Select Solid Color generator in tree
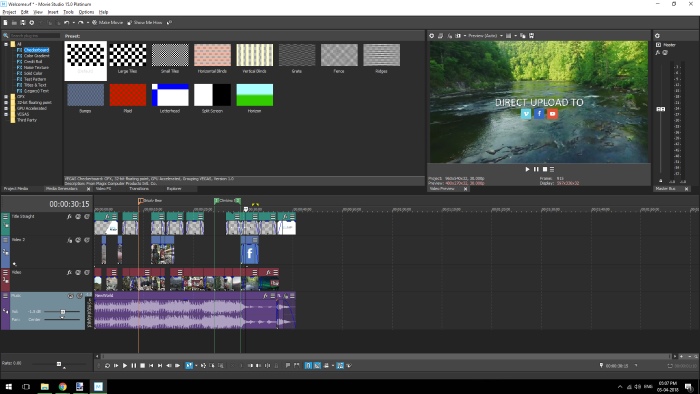The image size is (700, 394). coord(33,73)
